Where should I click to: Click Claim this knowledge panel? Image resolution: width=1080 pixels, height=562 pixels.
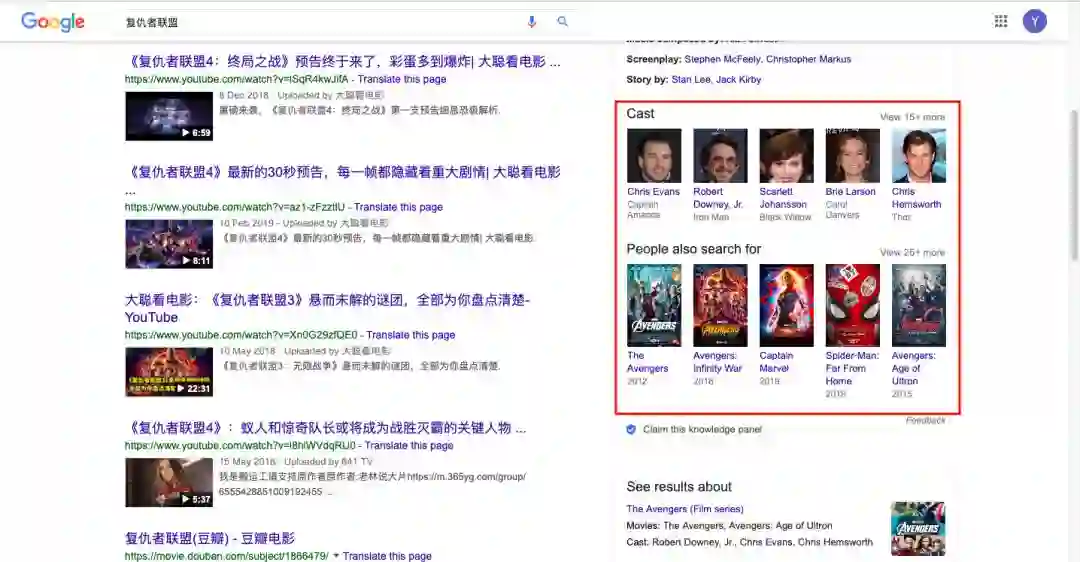coord(702,430)
